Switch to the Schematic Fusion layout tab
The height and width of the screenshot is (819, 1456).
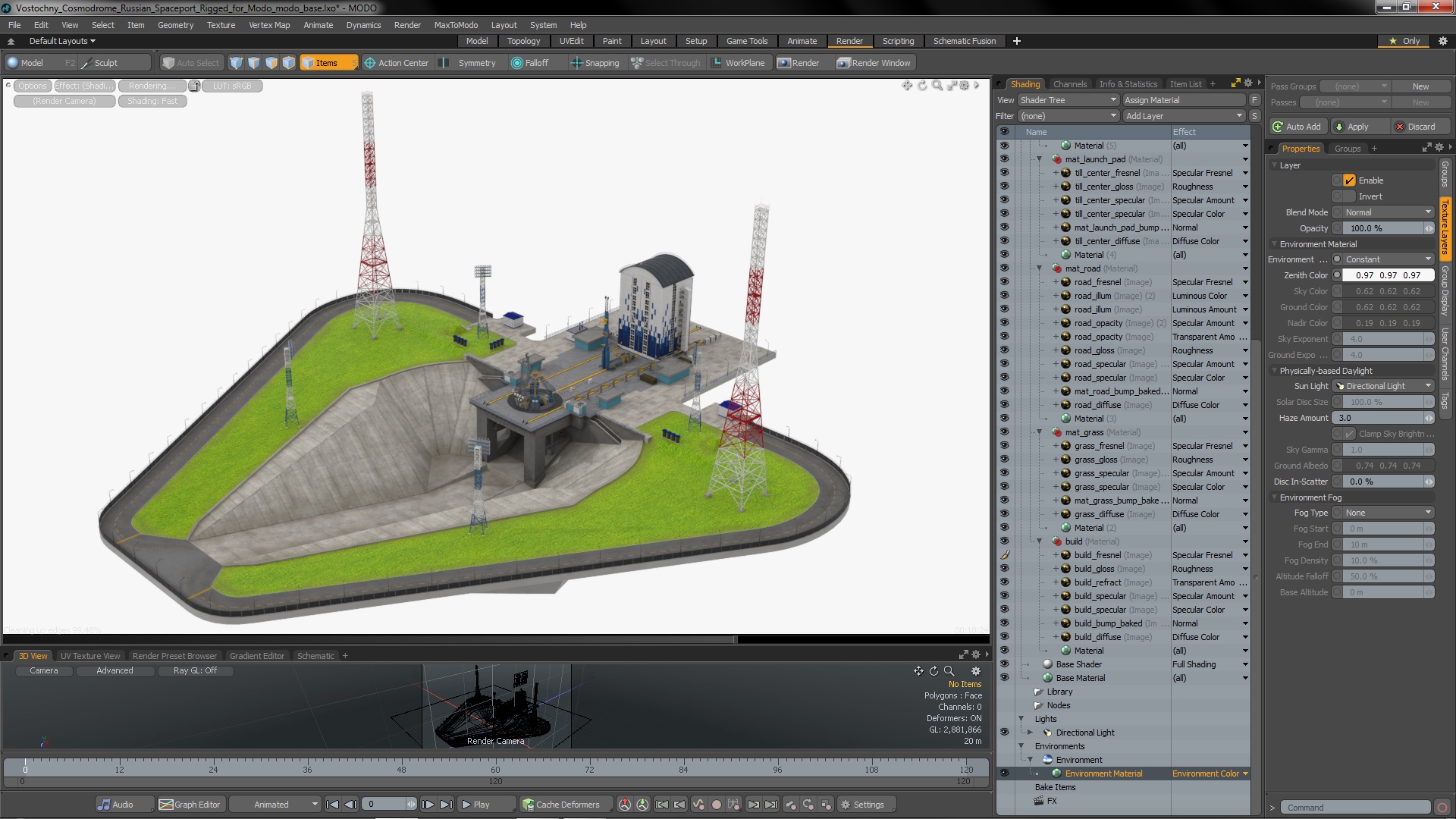[965, 41]
